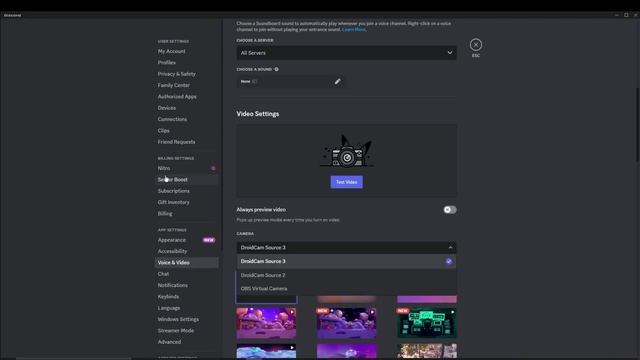Open the Choose a Server dropdown
The width and height of the screenshot is (640, 360).
347,53
